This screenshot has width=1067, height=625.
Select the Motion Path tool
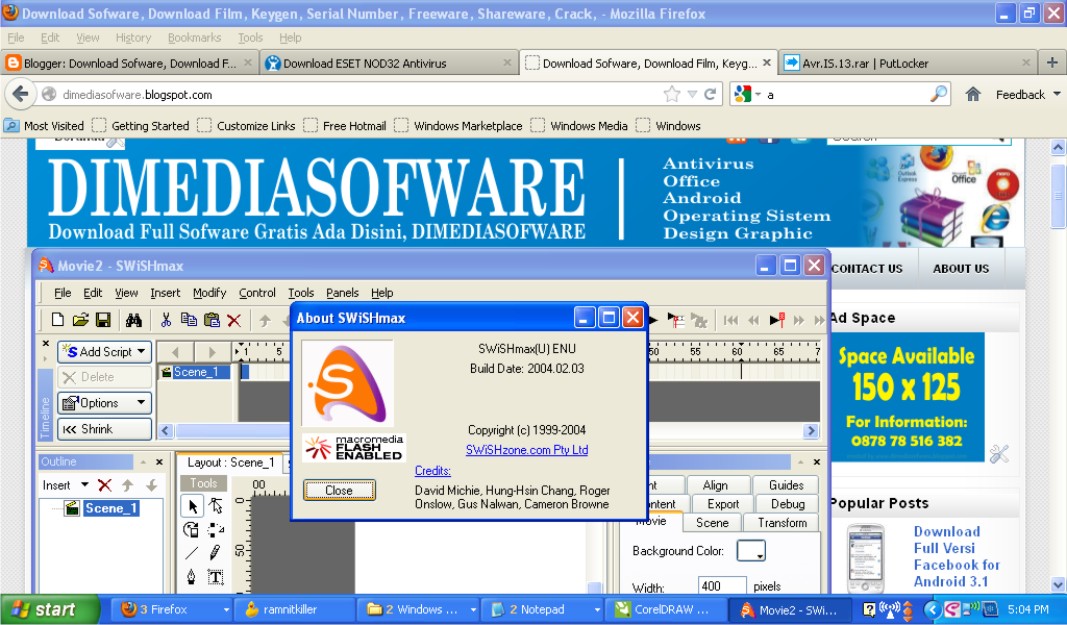point(216,530)
